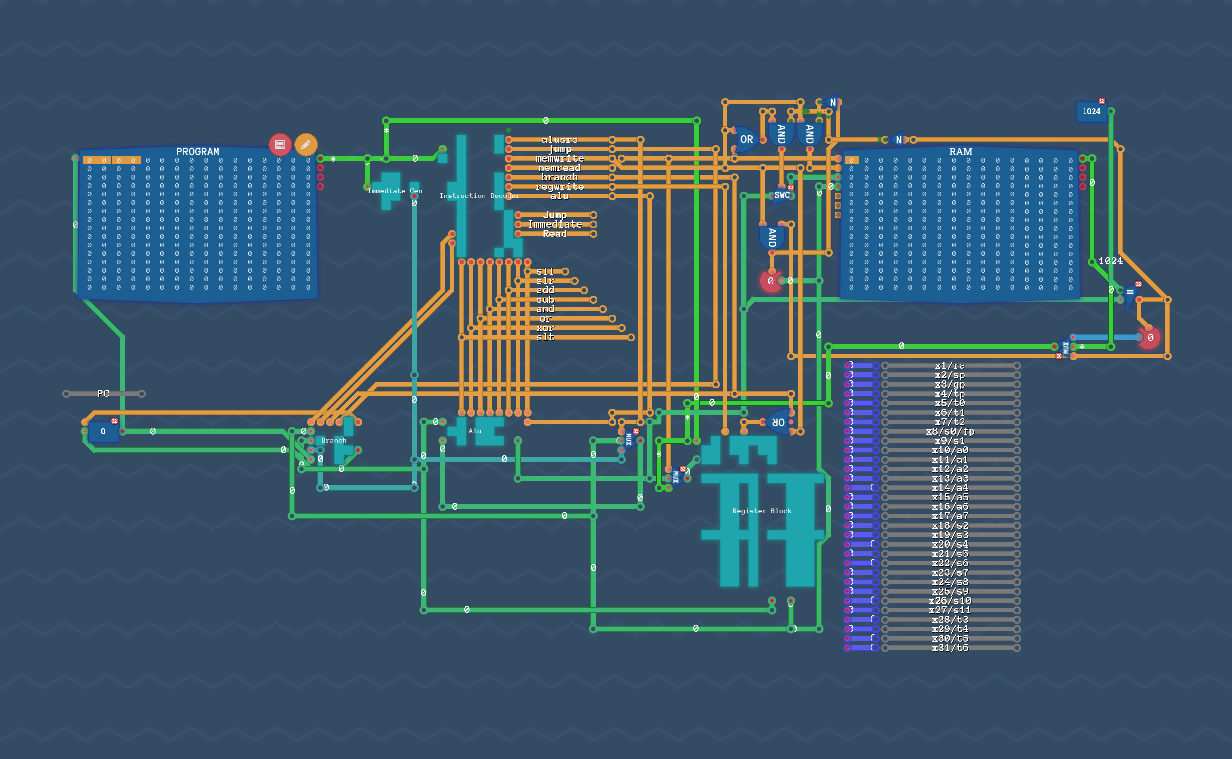Screen dimensions: 1232x759
Task: Click the memwrite signal label
Action: (x=558, y=158)
